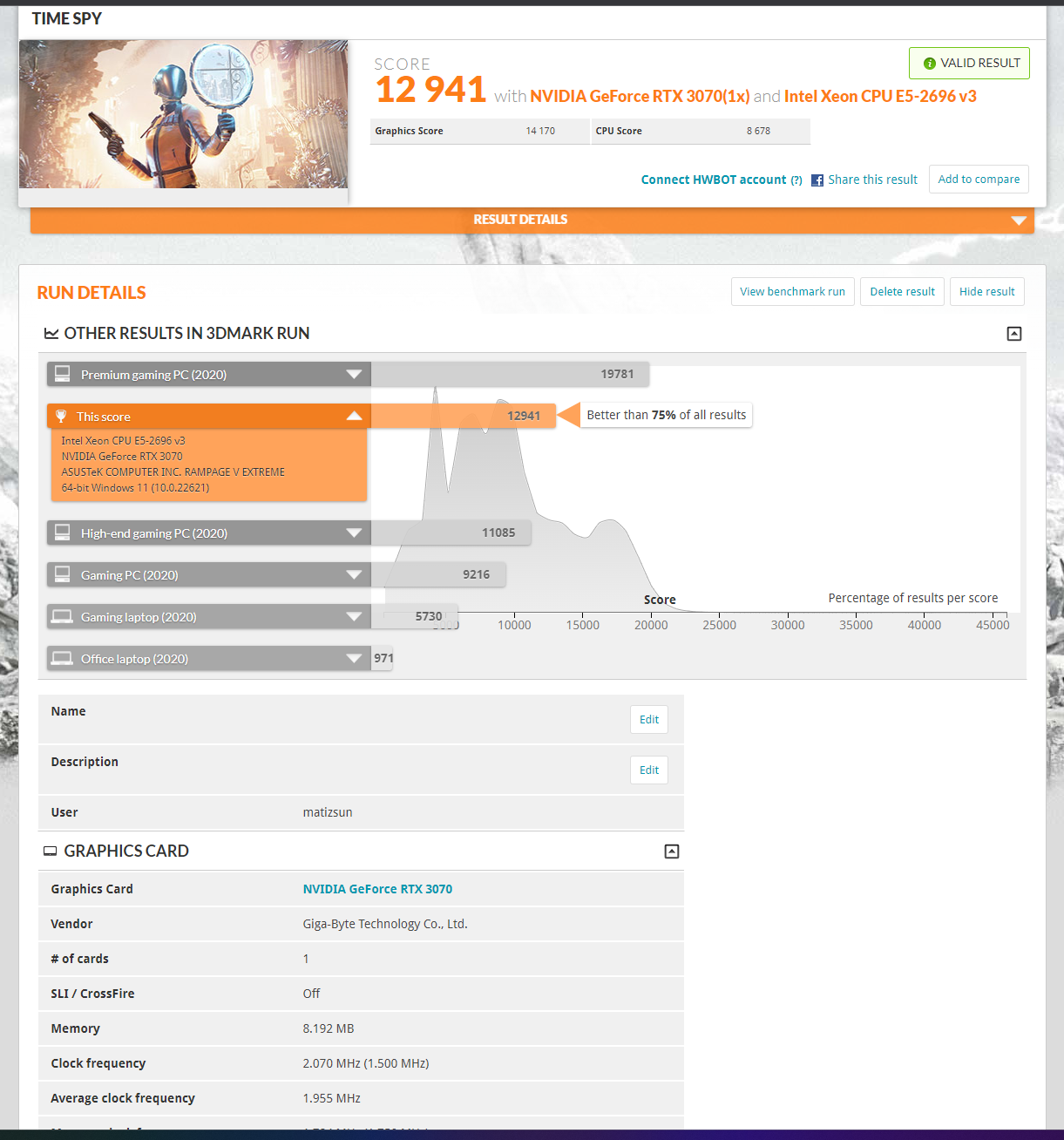Click the 5730 Gaming laptop score
The image size is (1064, 1140).
click(x=429, y=617)
